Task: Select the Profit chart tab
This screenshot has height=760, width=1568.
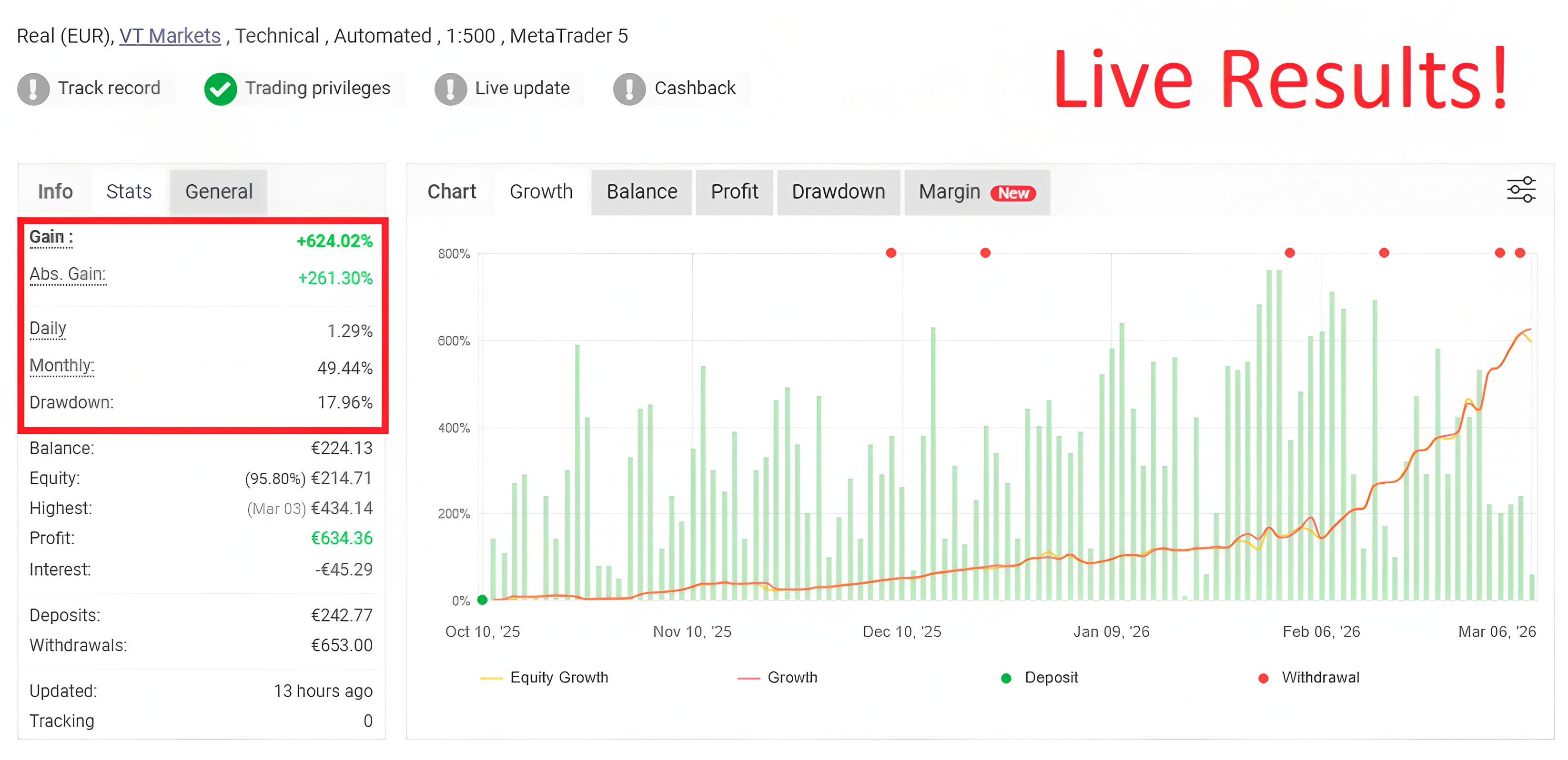Action: pos(734,192)
